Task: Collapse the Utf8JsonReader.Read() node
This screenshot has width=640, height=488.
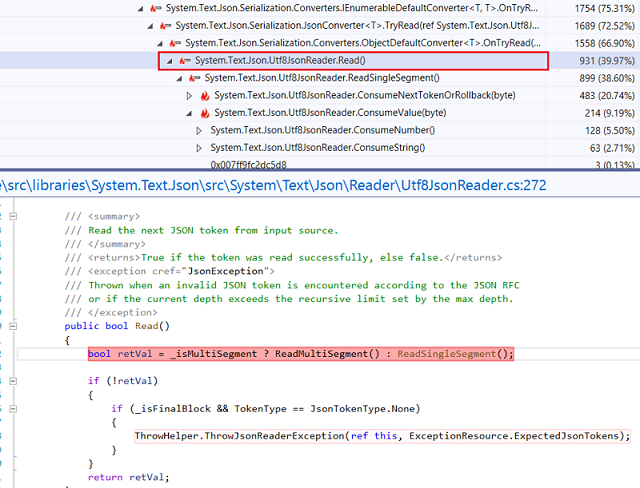Action: tap(169, 61)
